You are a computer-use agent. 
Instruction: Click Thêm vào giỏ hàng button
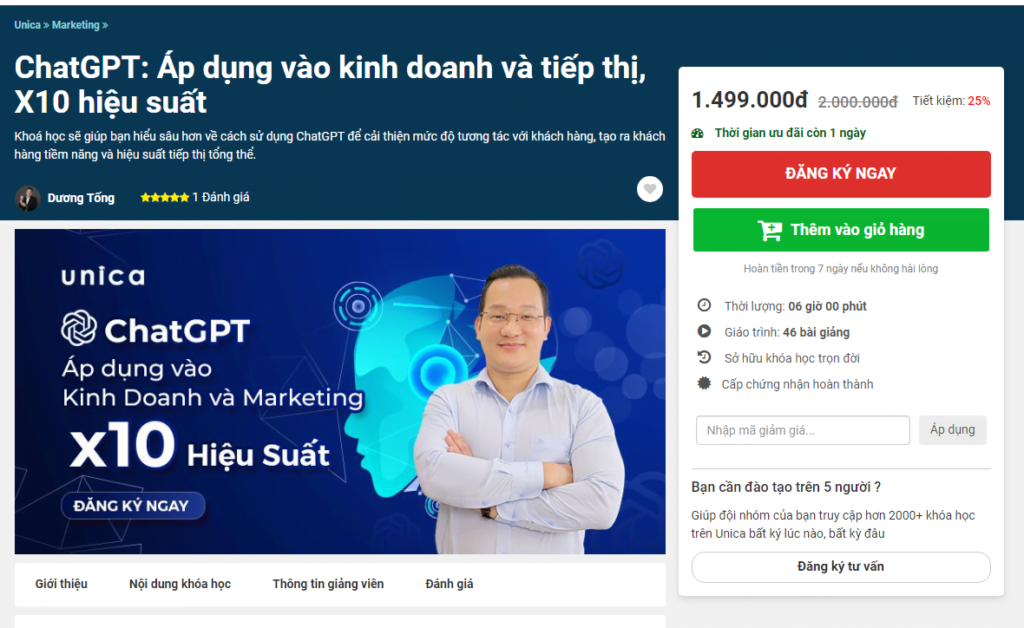pyautogui.click(x=841, y=230)
